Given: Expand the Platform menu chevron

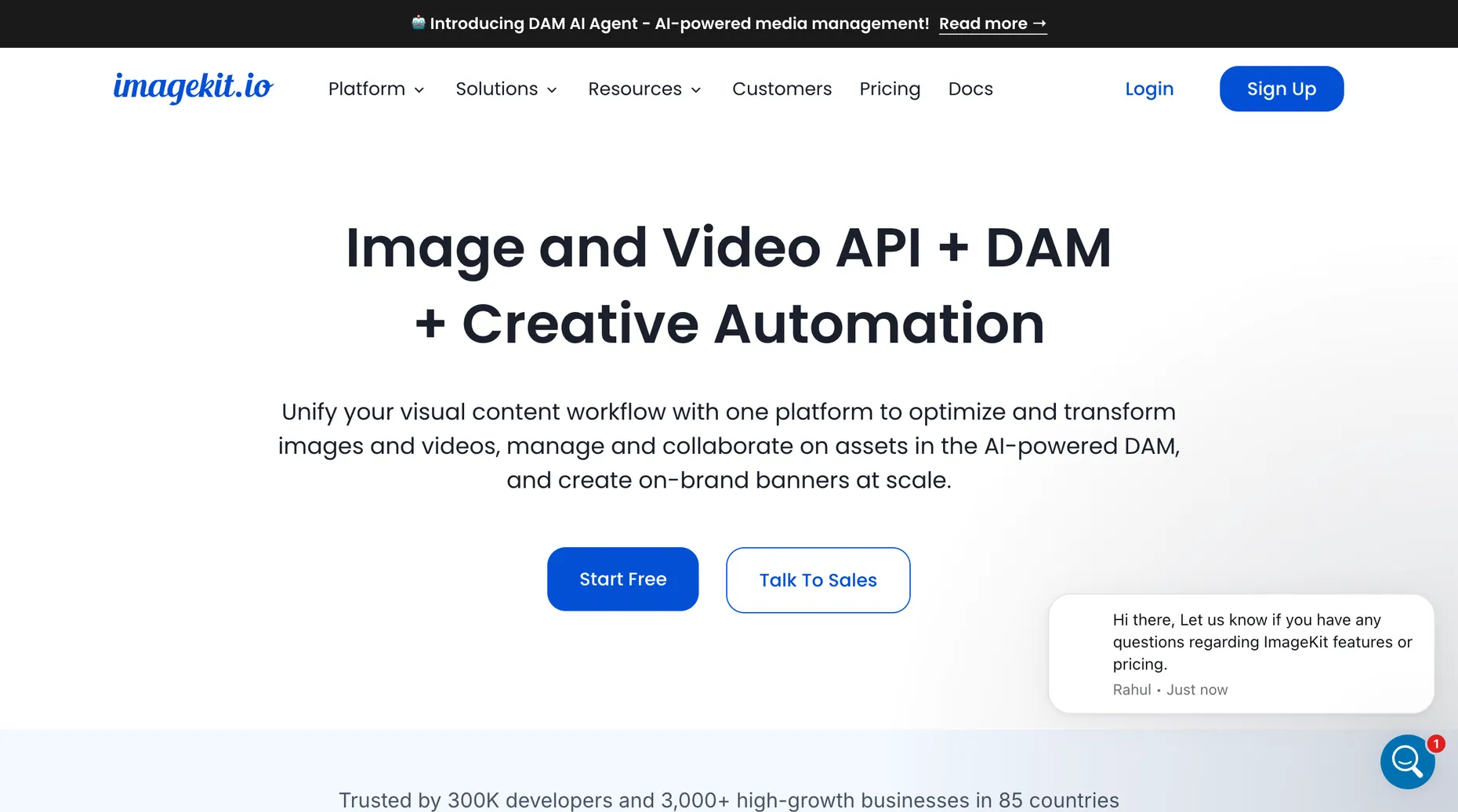Looking at the screenshot, I should [x=419, y=90].
